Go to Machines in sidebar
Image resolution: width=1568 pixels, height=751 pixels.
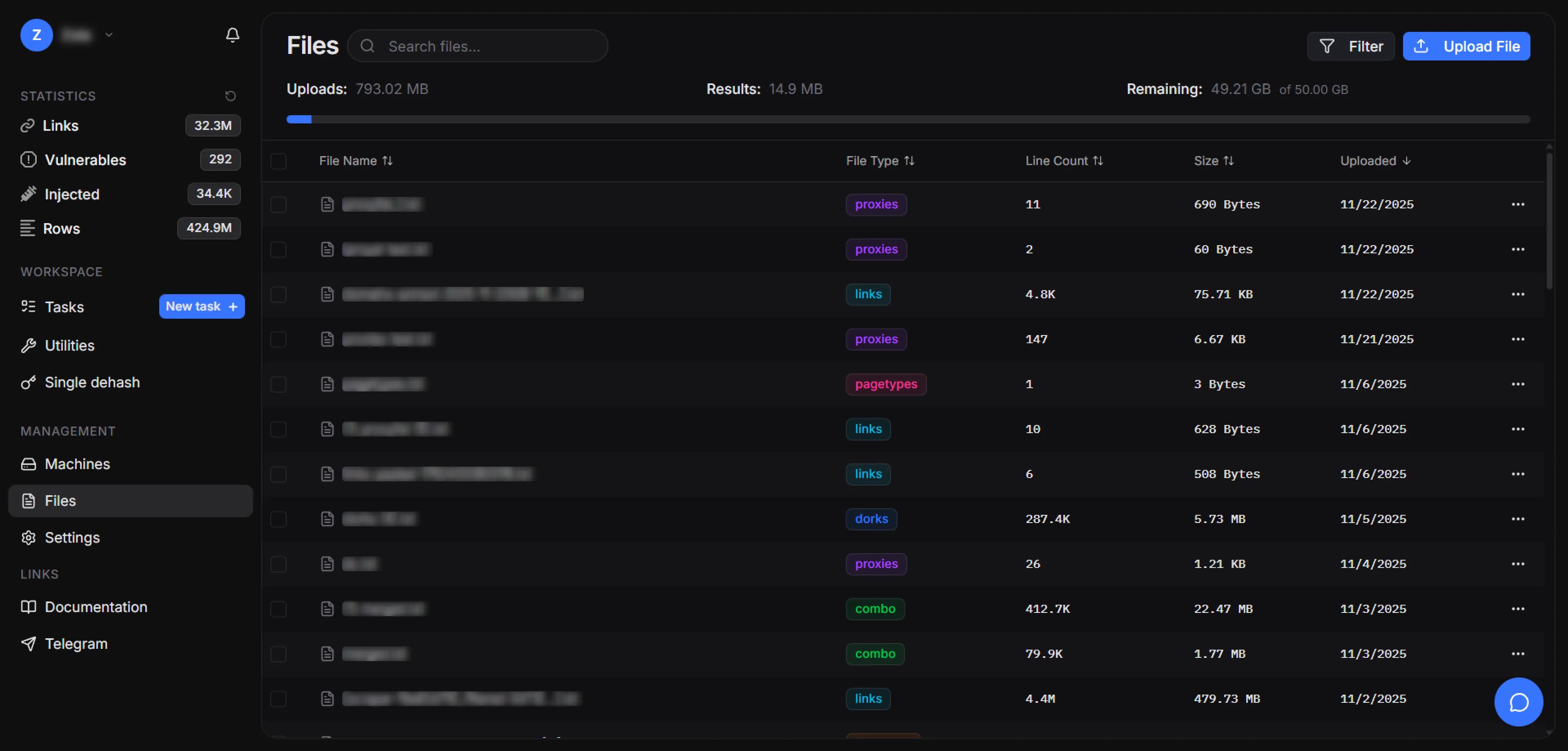[x=77, y=464]
